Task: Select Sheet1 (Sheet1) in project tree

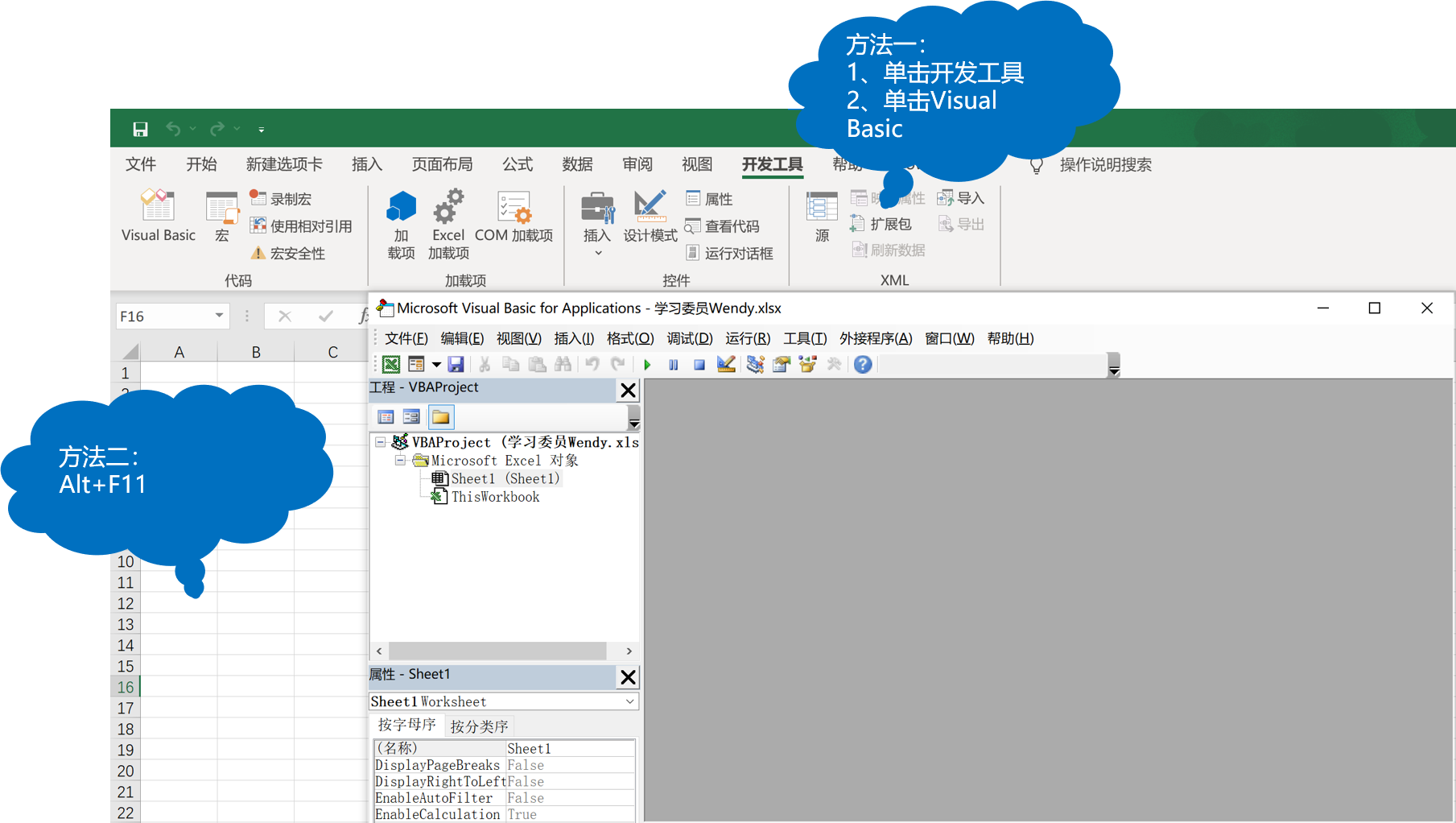Action: pos(505,478)
